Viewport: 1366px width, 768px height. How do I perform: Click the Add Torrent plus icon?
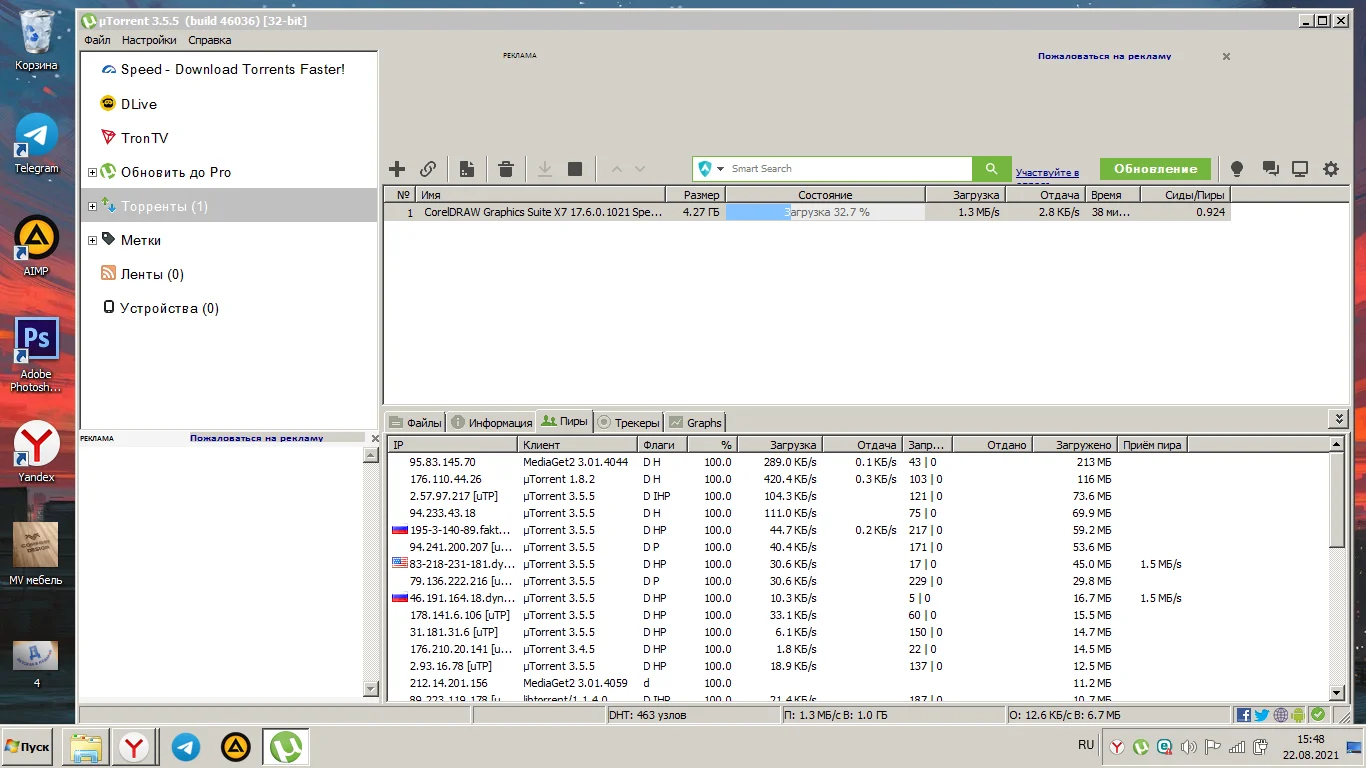pyautogui.click(x=397, y=169)
